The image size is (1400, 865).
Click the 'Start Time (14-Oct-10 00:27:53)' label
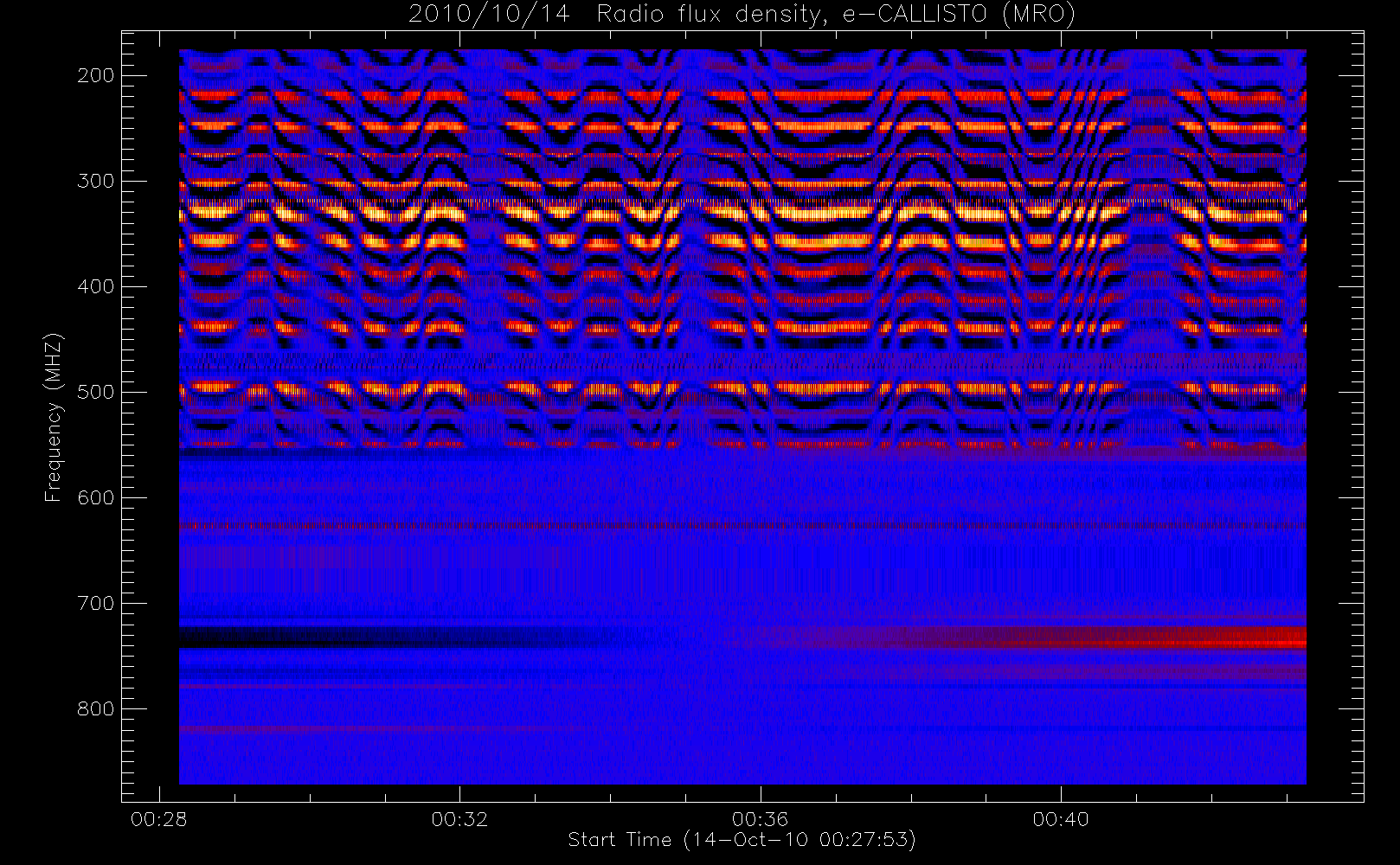pos(742,840)
